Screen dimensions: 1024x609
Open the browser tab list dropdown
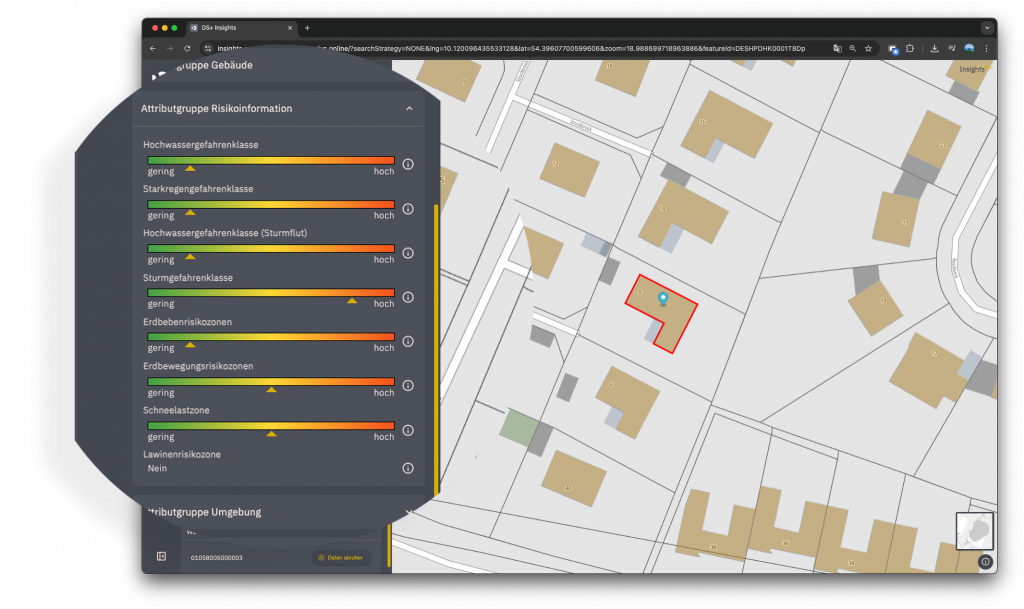pyautogui.click(x=987, y=27)
